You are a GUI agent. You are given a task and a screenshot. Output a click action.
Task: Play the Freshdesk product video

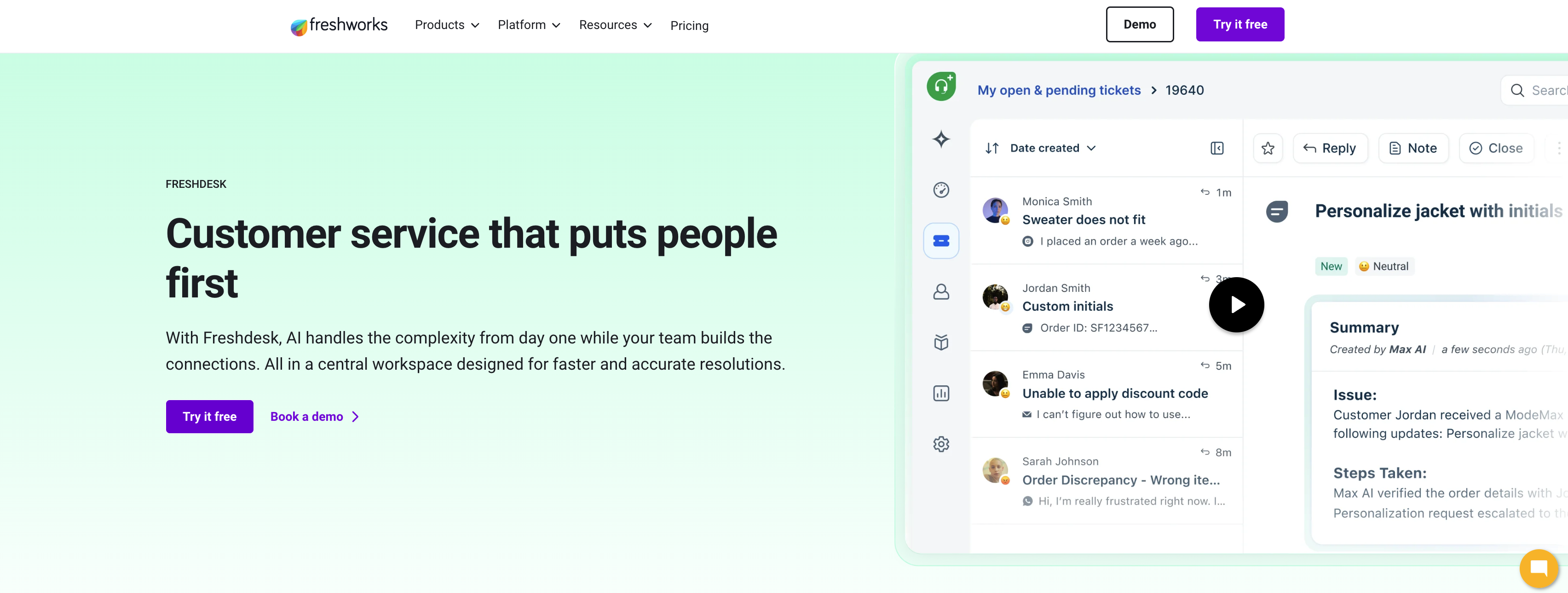[x=1236, y=304]
